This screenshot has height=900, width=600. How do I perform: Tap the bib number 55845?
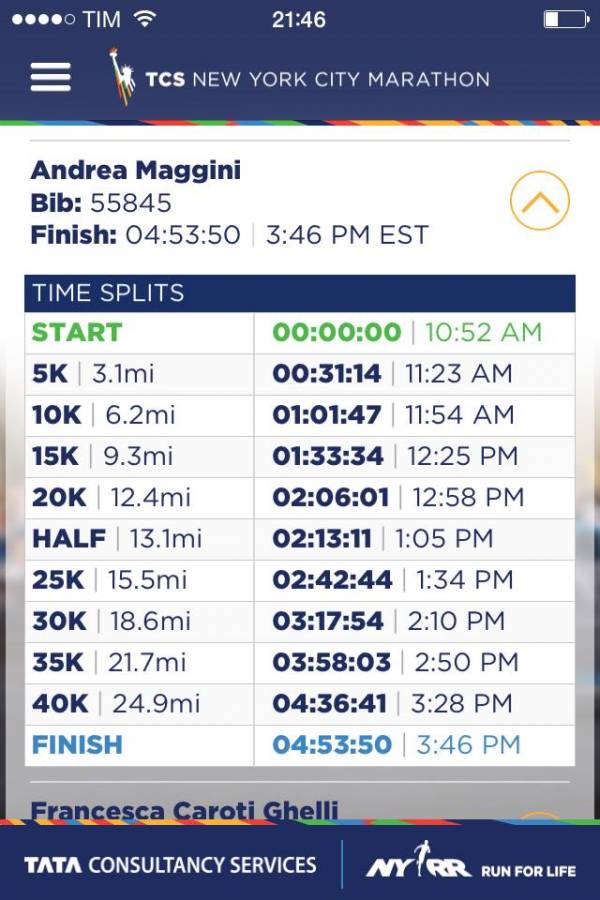click(x=131, y=203)
